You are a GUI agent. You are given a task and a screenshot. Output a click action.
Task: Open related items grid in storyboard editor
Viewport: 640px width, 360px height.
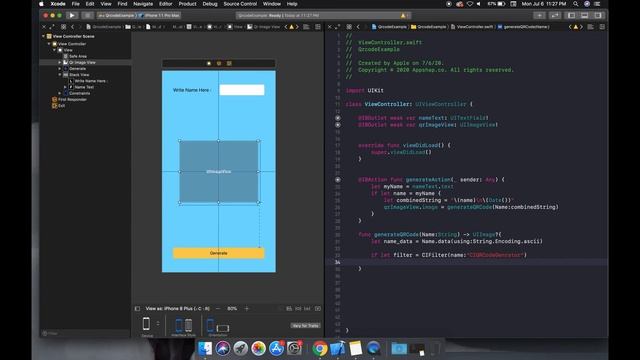point(63,27)
